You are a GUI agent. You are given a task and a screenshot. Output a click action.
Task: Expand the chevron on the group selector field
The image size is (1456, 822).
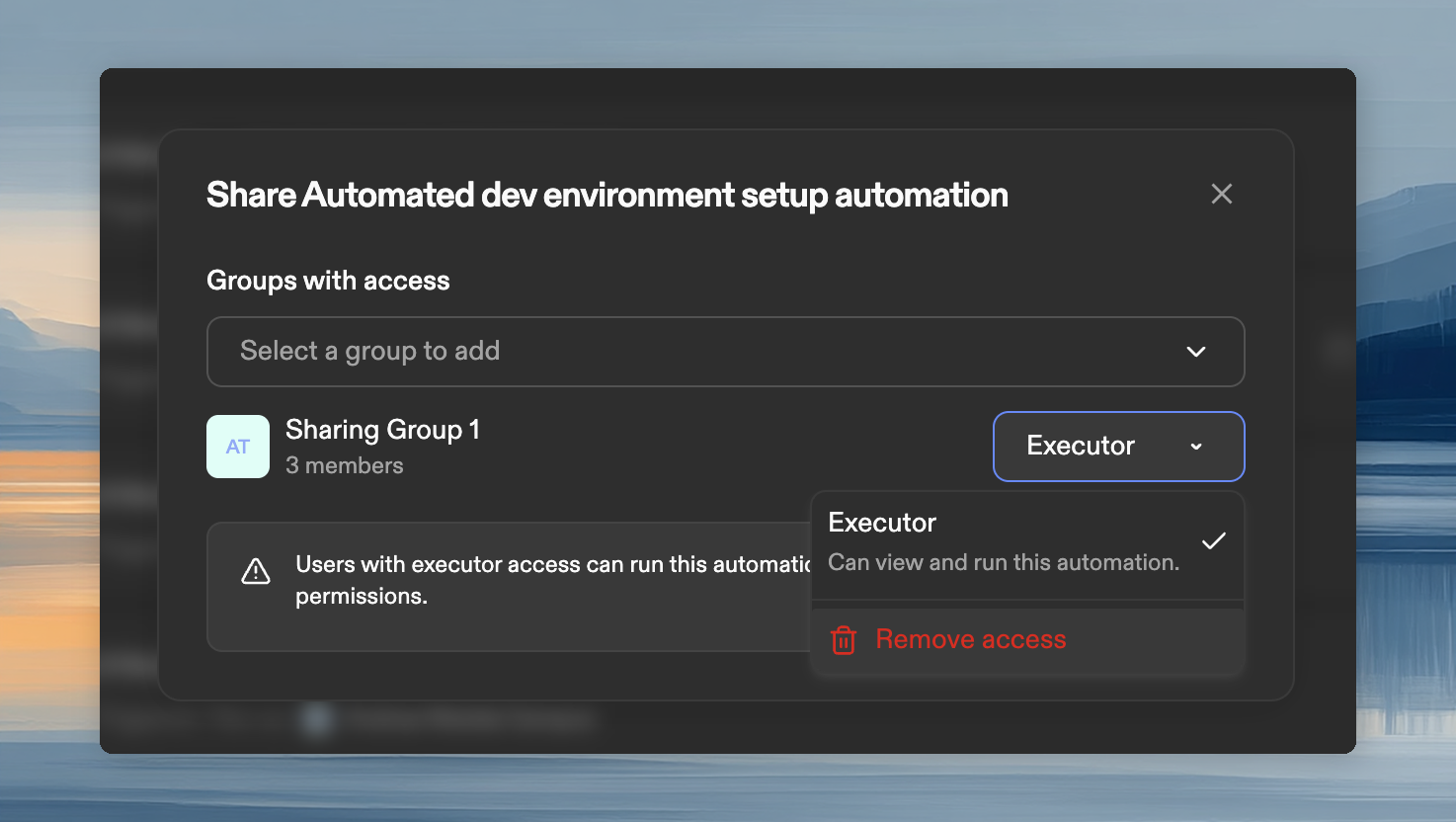click(x=1195, y=352)
